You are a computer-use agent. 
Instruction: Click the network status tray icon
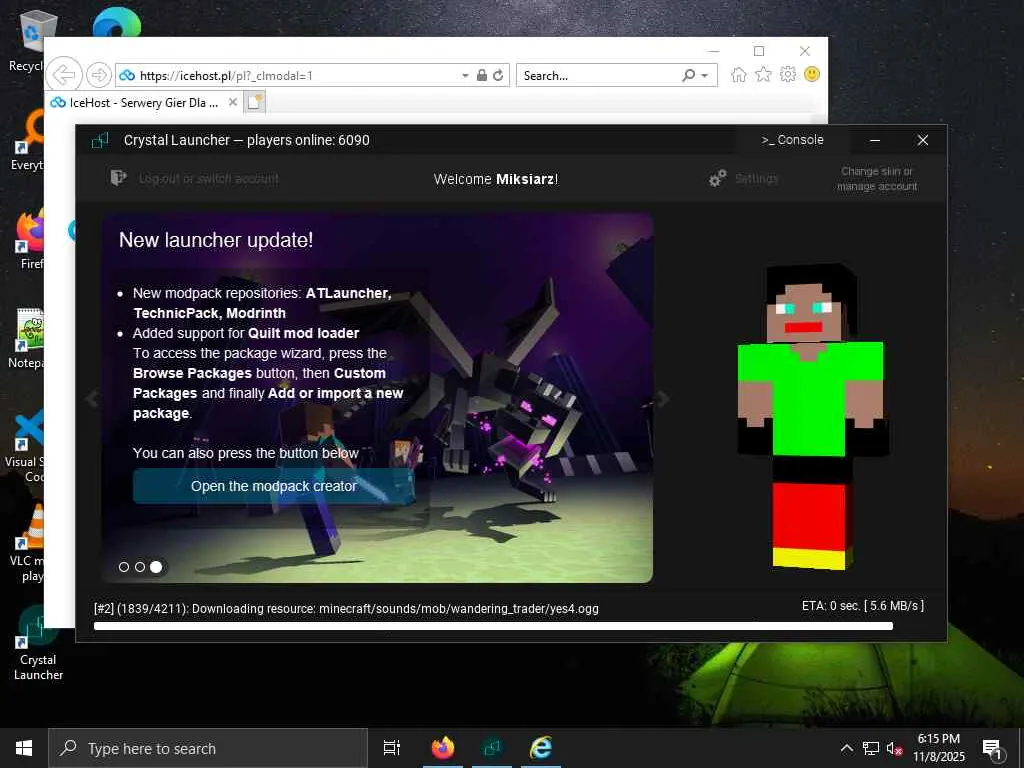[871, 748]
